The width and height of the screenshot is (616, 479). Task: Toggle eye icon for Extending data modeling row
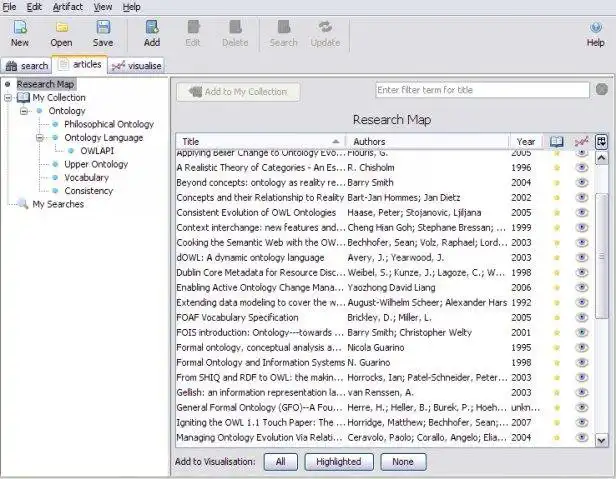click(x=582, y=303)
